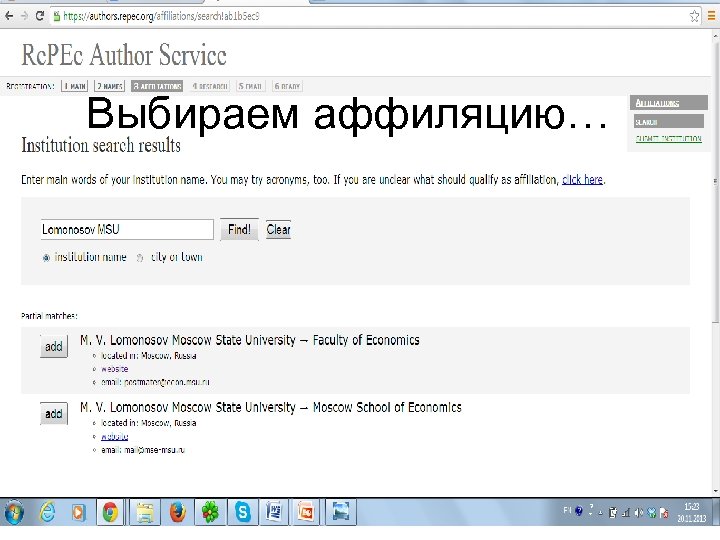Image resolution: width=720 pixels, height=540 pixels.
Task: Click the Clear button
Action: tap(278, 230)
